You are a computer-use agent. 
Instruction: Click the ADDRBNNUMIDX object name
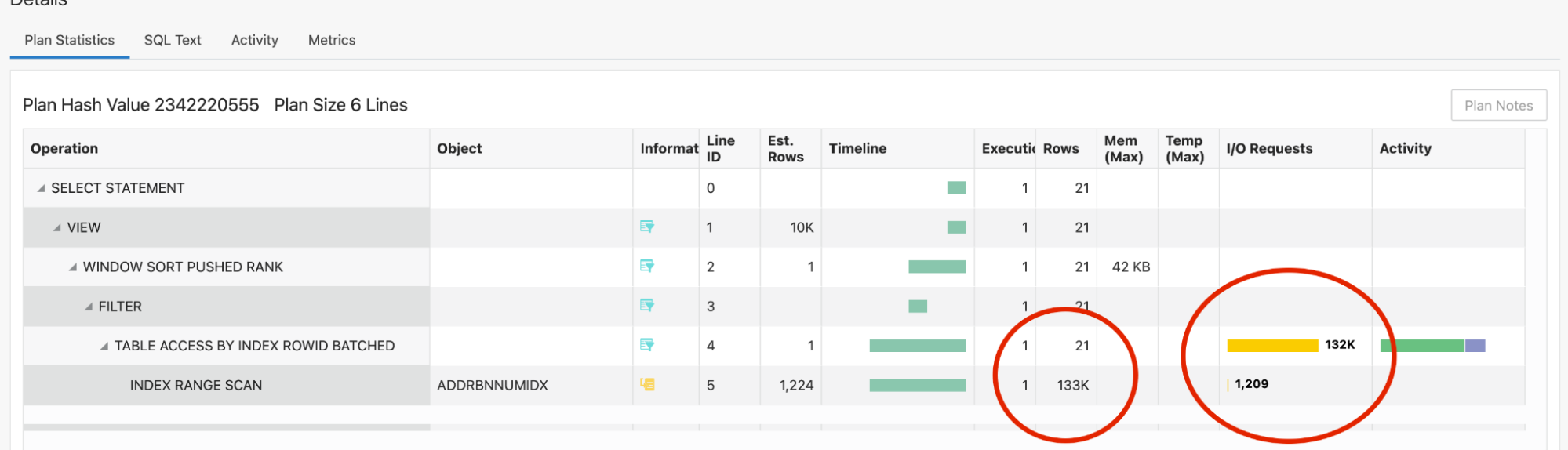493,385
